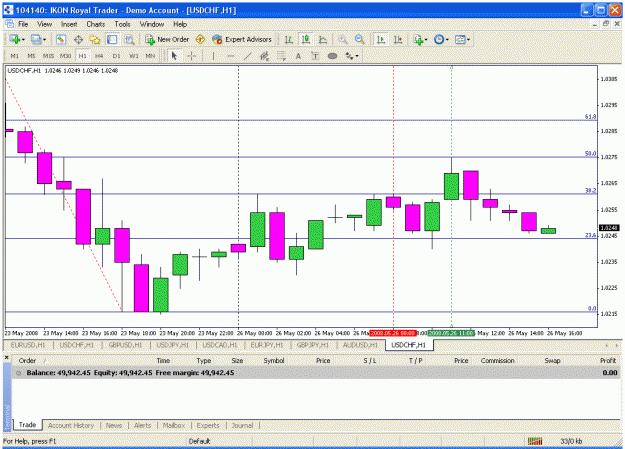
Task: Select the Crosshair tool
Action: [191, 56]
